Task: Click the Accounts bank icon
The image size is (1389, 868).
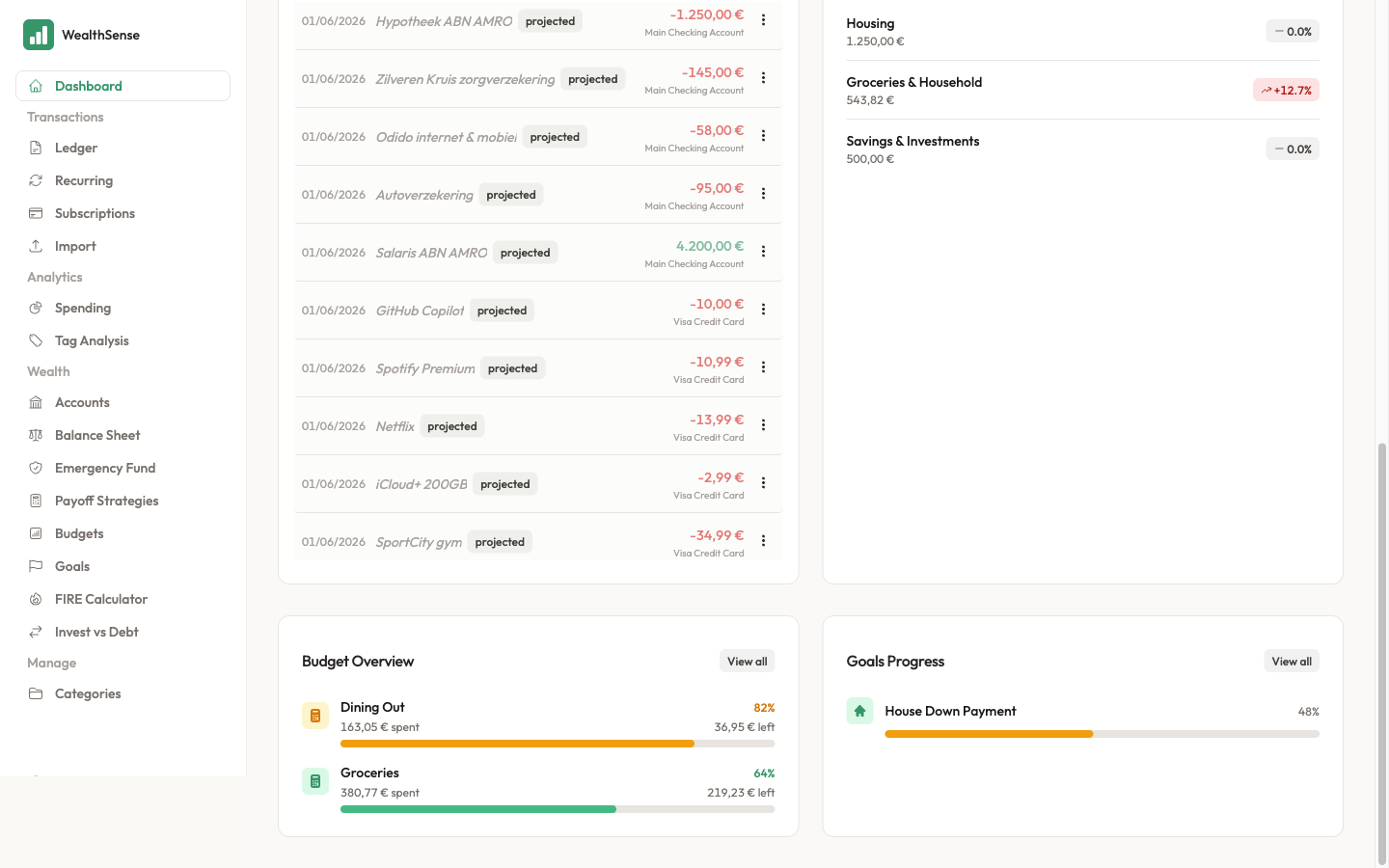Action: (36, 402)
